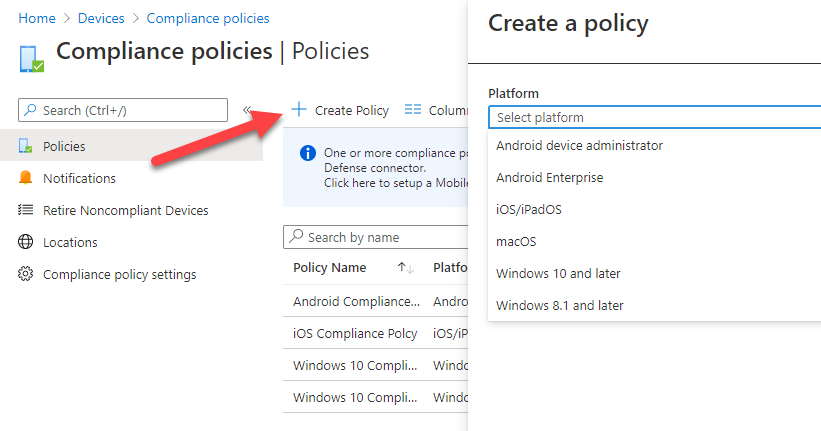Navigate to Home breadcrumb link
821x431 pixels.
[x=37, y=18]
